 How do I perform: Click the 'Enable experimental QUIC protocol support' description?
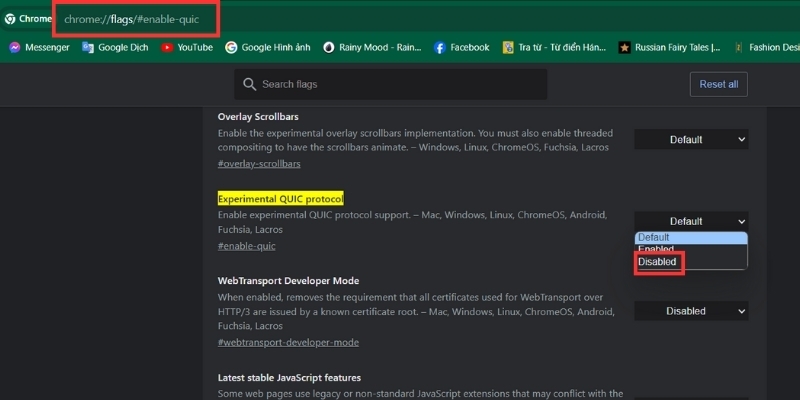(x=412, y=222)
